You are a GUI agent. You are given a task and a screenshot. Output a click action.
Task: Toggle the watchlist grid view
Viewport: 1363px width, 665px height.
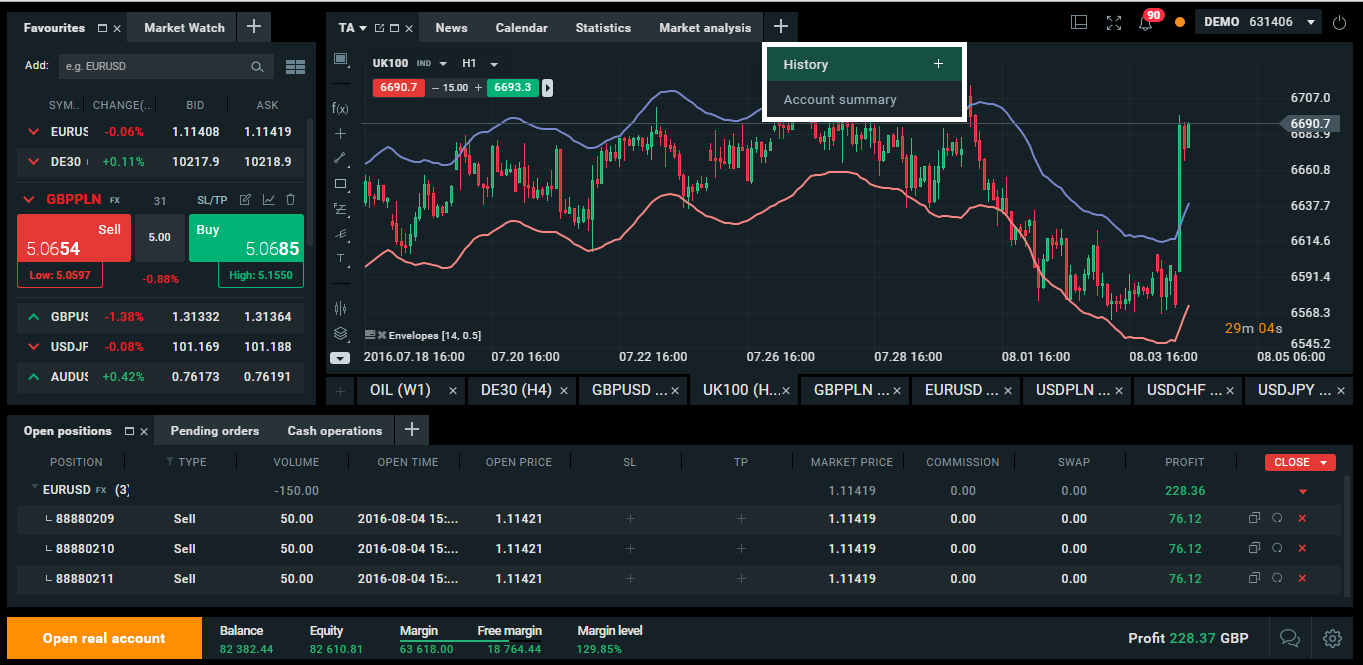pos(295,67)
